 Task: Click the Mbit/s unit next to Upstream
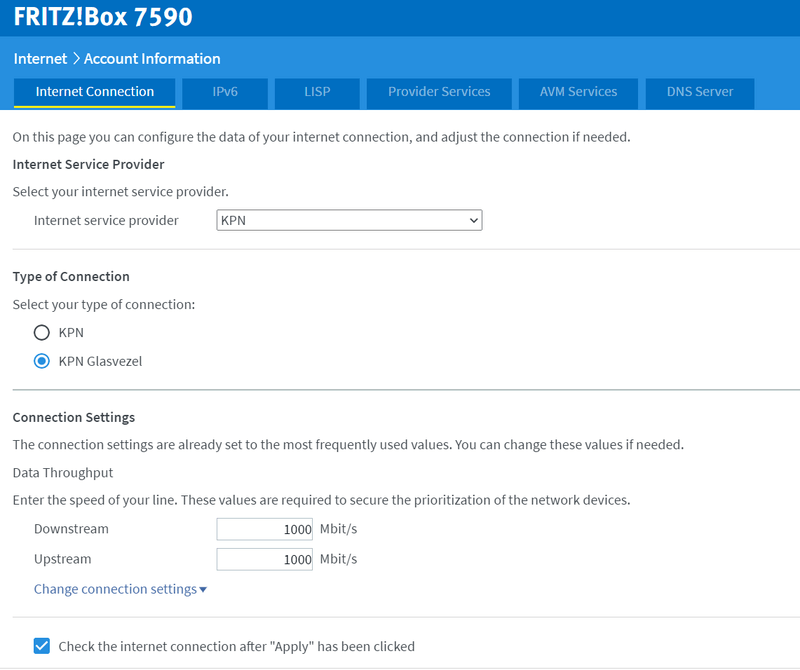point(338,559)
